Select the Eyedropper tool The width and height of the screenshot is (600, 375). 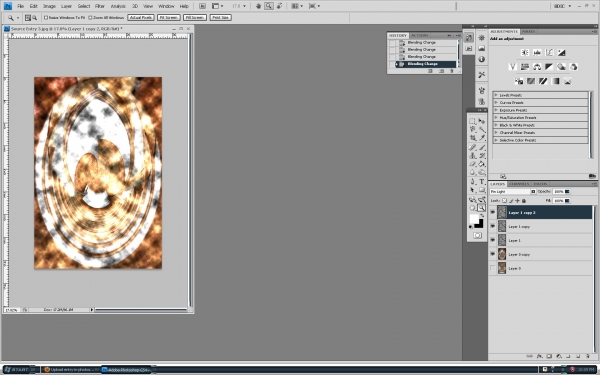pos(482,138)
